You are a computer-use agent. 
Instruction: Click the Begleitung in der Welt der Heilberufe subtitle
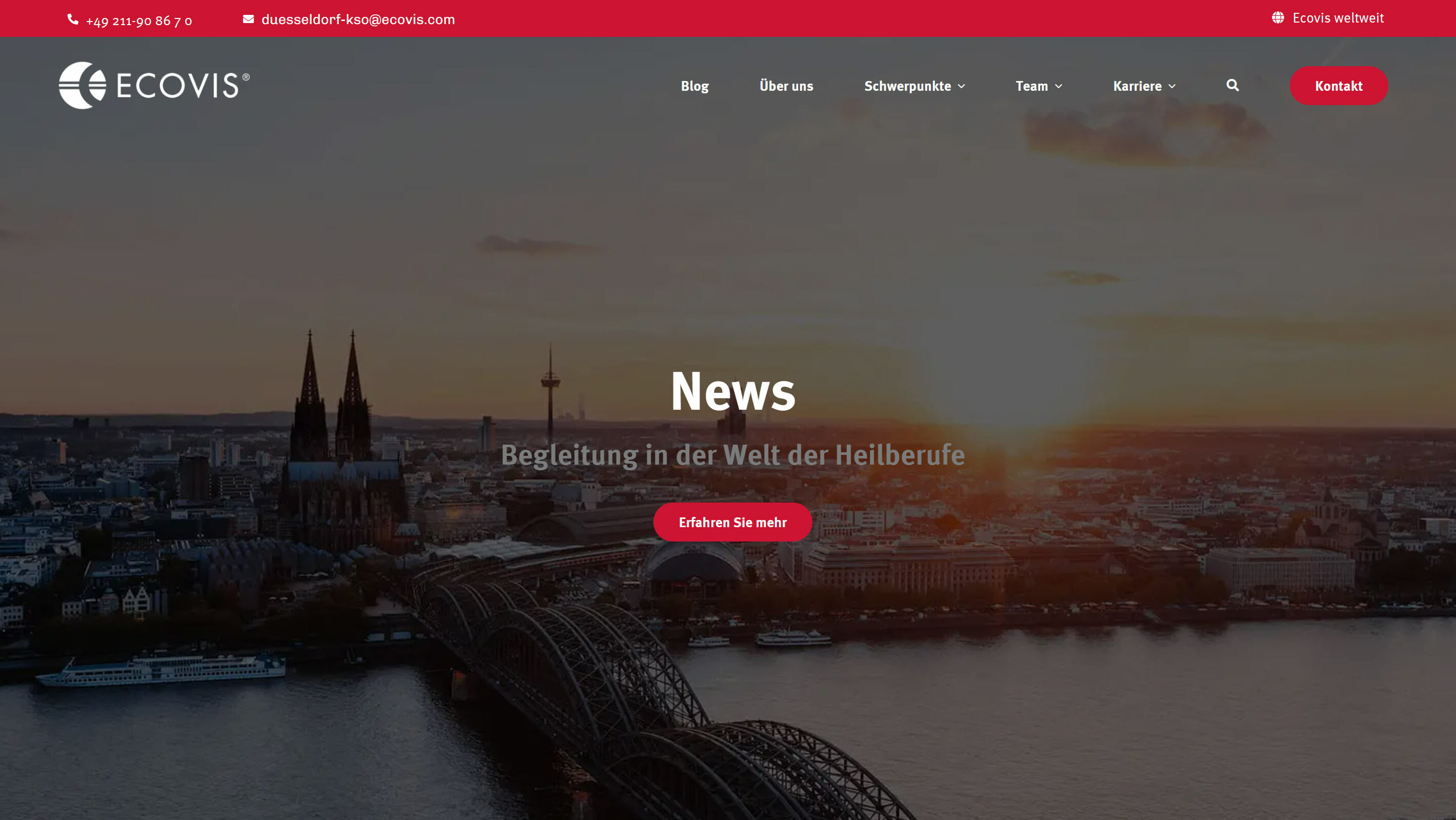732,455
